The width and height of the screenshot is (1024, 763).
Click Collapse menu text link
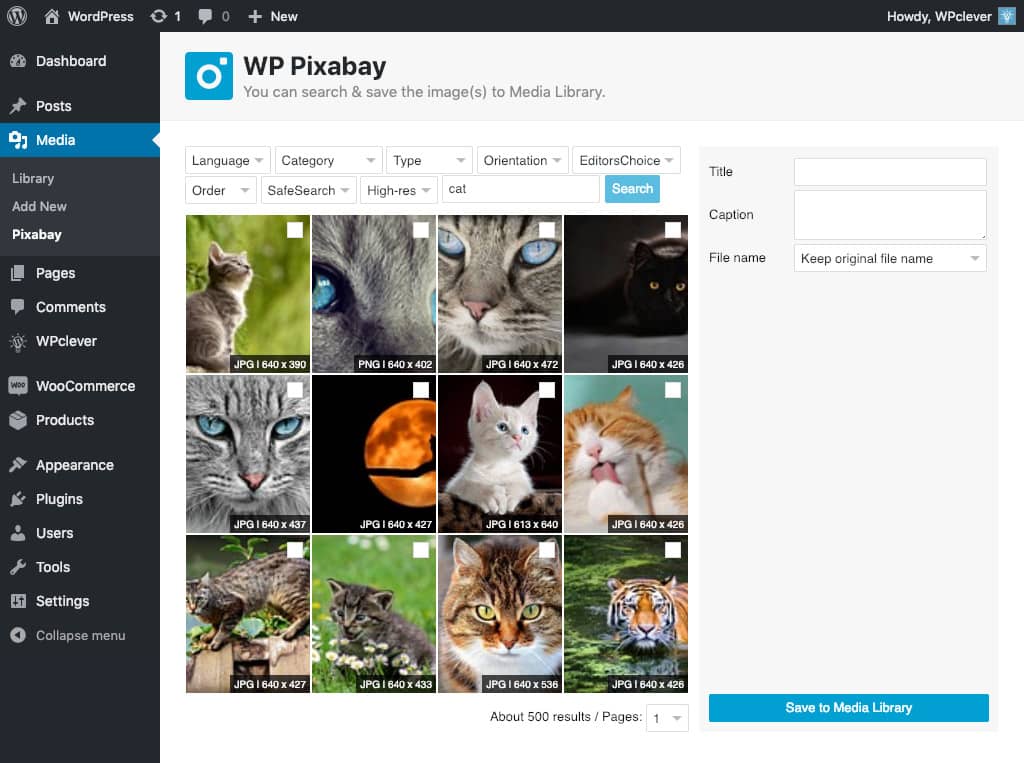(80, 635)
